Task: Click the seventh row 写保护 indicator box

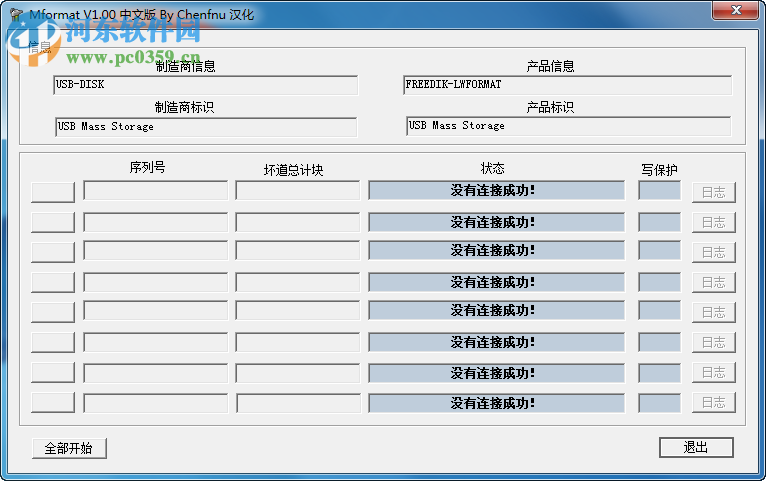Action: 660,373
